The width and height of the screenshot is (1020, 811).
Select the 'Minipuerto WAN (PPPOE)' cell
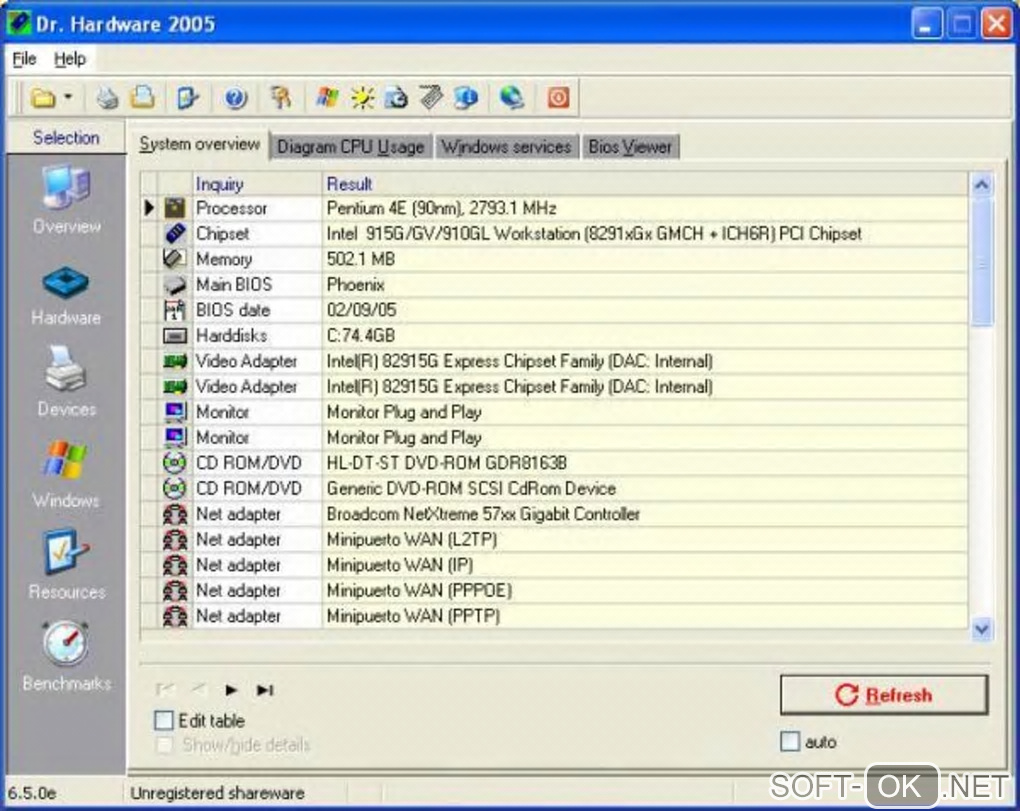point(645,591)
